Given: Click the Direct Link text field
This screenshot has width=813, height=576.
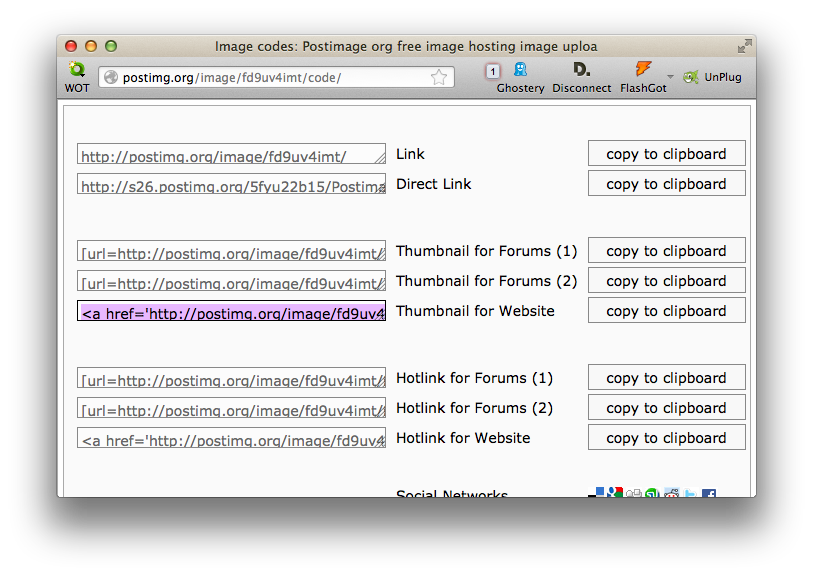Looking at the screenshot, I should (231, 184).
